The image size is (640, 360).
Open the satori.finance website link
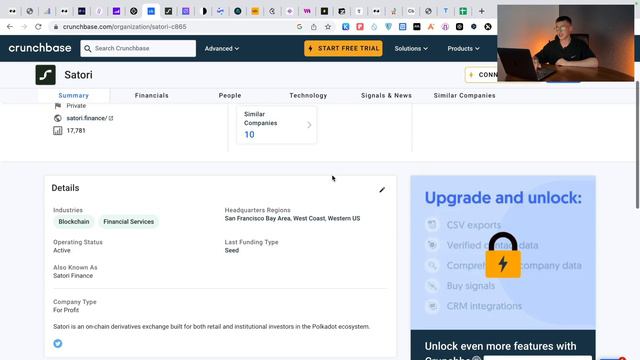(x=87, y=118)
